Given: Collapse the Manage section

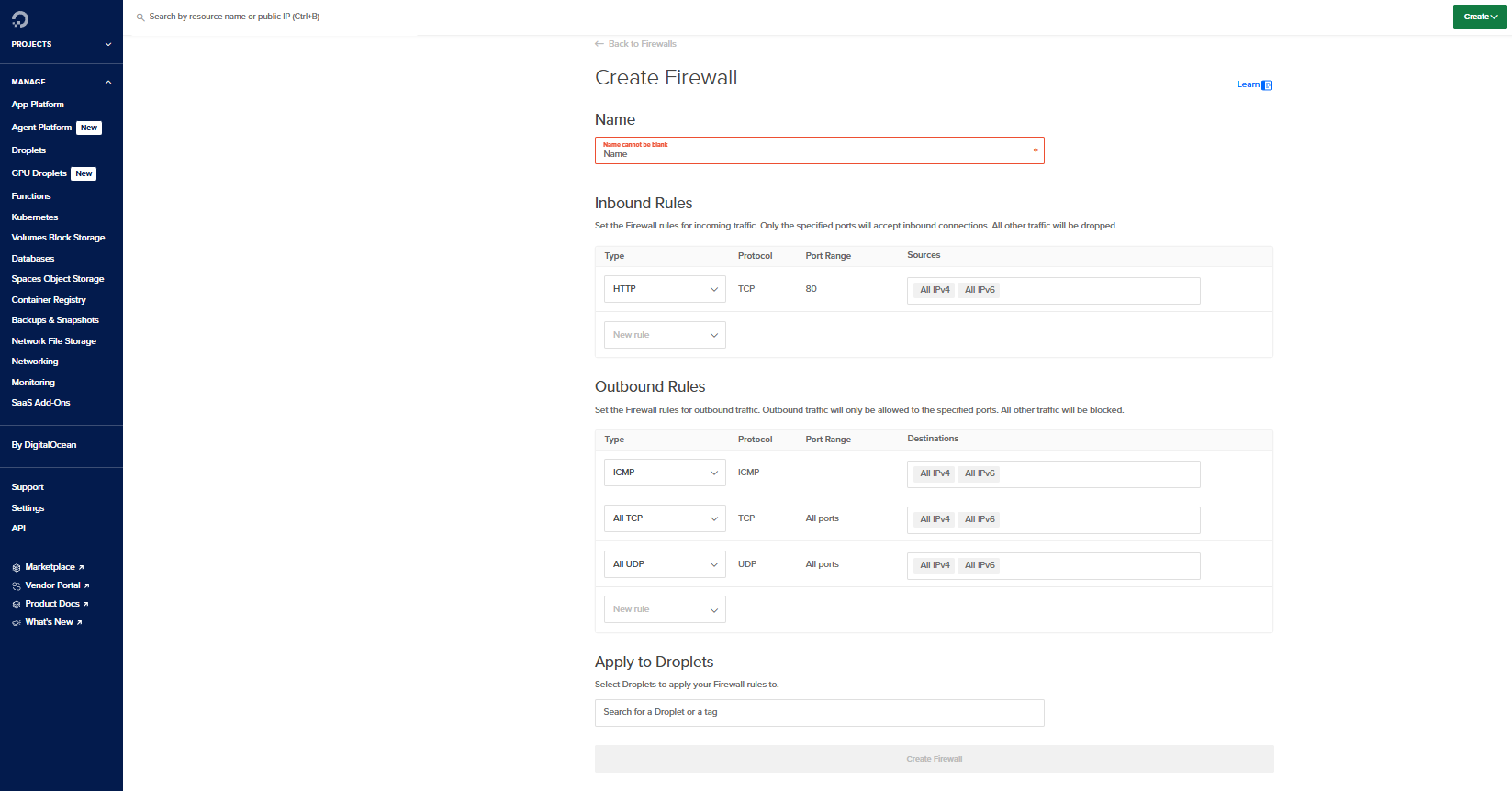Looking at the screenshot, I should coord(108,82).
